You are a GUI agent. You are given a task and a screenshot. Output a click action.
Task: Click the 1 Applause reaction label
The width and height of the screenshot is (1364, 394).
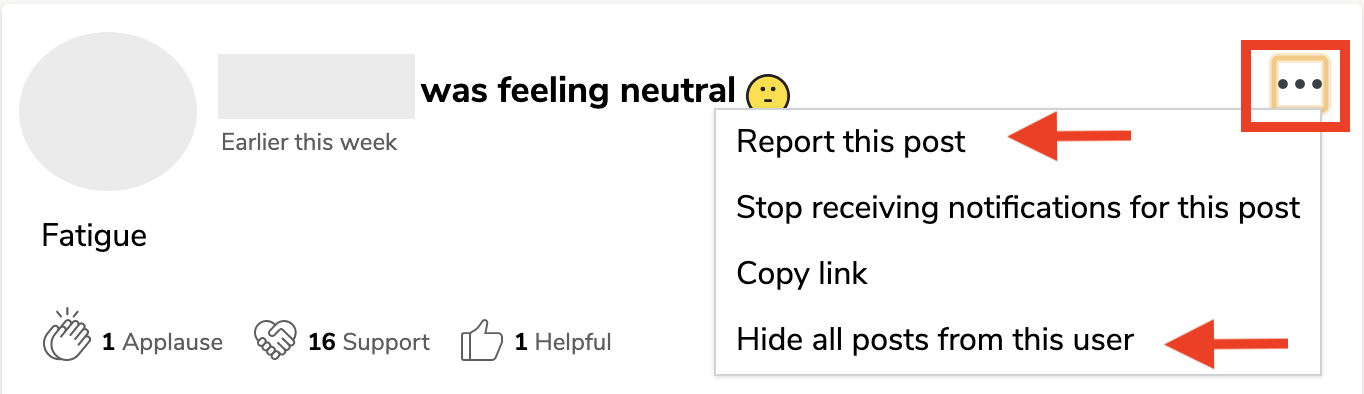point(162,342)
